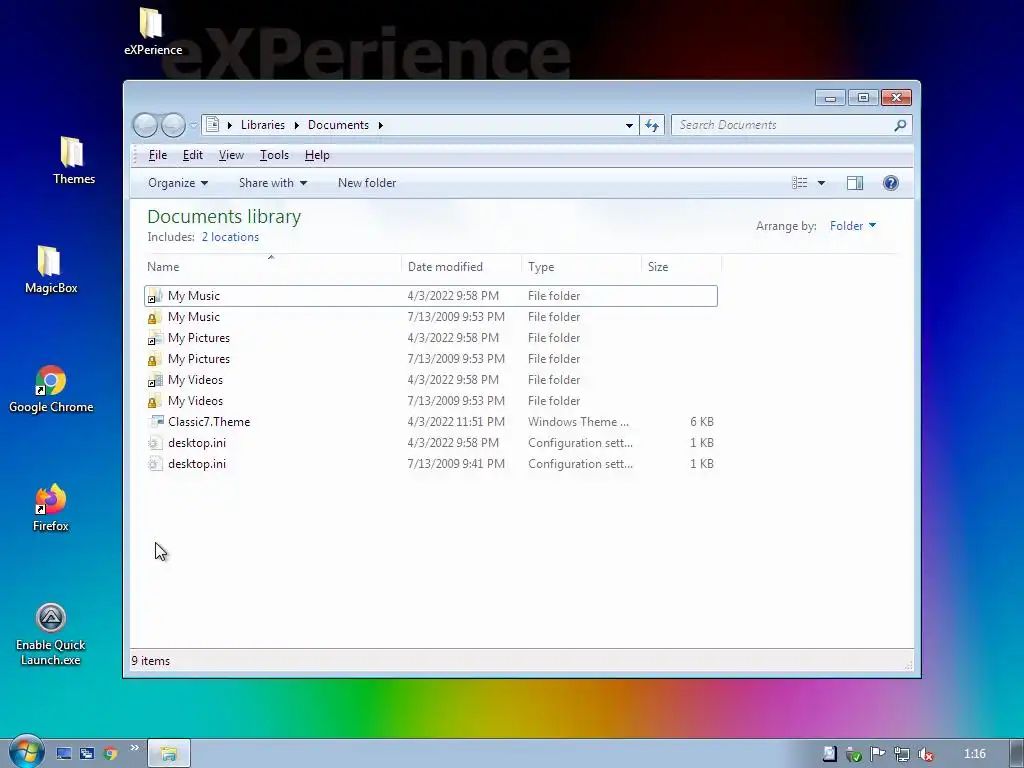
Task: Select desktop.ini dated 7/13/2009
Action: [431, 464]
